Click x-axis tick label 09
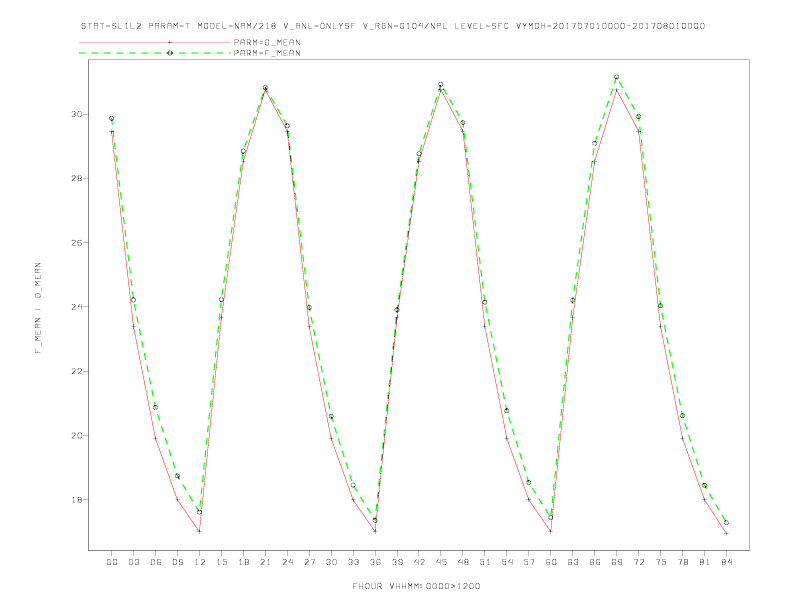 tap(178, 562)
